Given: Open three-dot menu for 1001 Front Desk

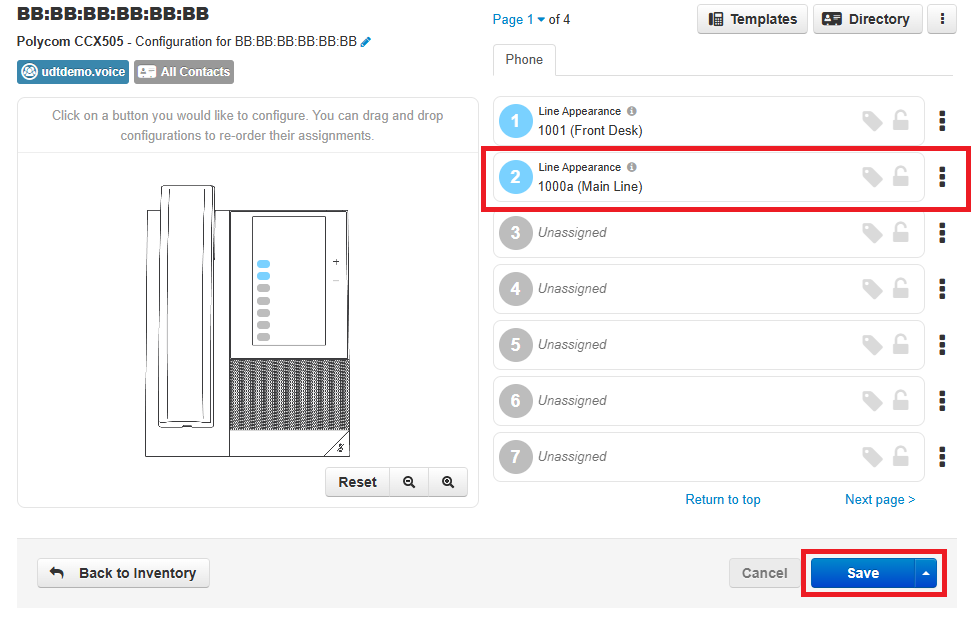Looking at the screenshot, I should (x=942, y=121).
